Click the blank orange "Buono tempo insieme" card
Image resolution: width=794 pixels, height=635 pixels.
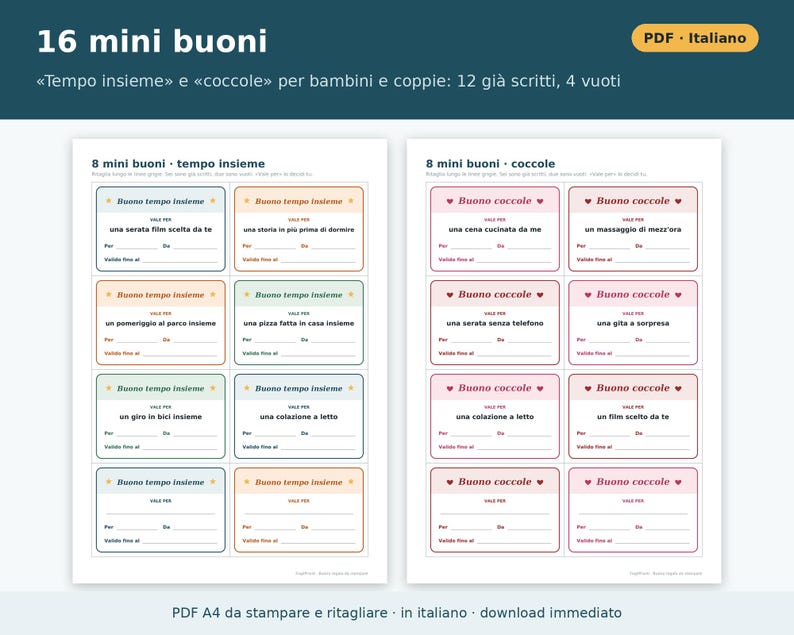click(299, 510)
